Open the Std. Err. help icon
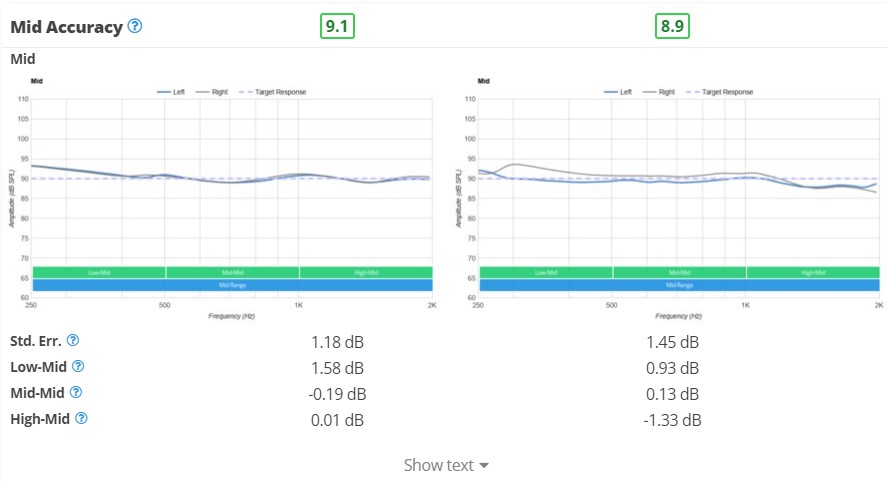Image resolution: width=887 pixels, height=482 pixels. coord(72,340)
